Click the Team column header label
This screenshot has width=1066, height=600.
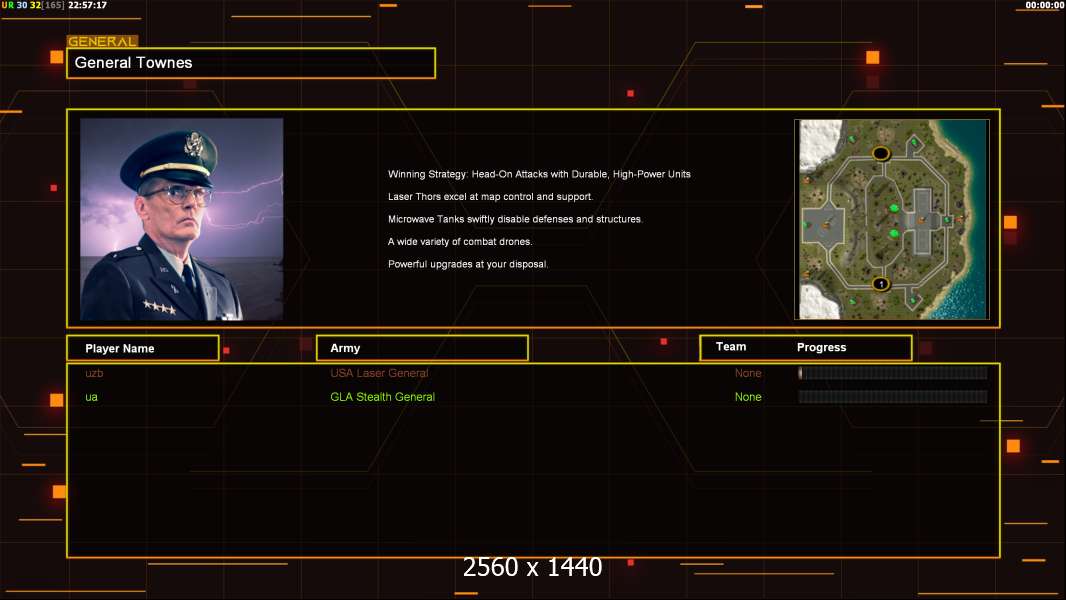731,347
